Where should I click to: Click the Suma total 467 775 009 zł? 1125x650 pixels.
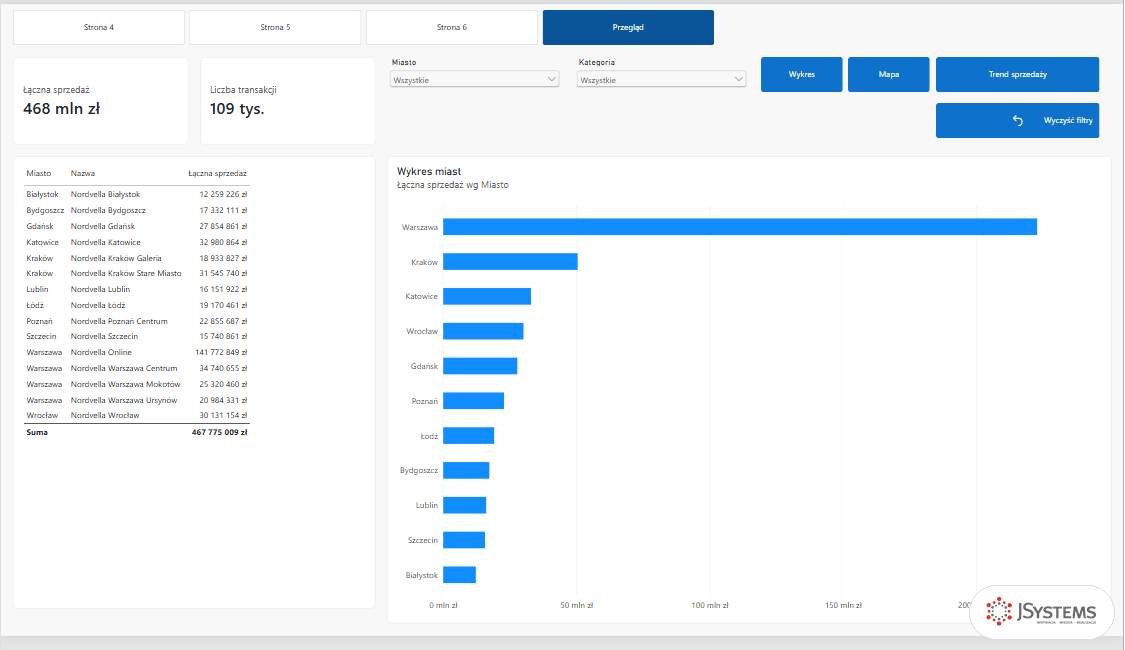(220, 433)
